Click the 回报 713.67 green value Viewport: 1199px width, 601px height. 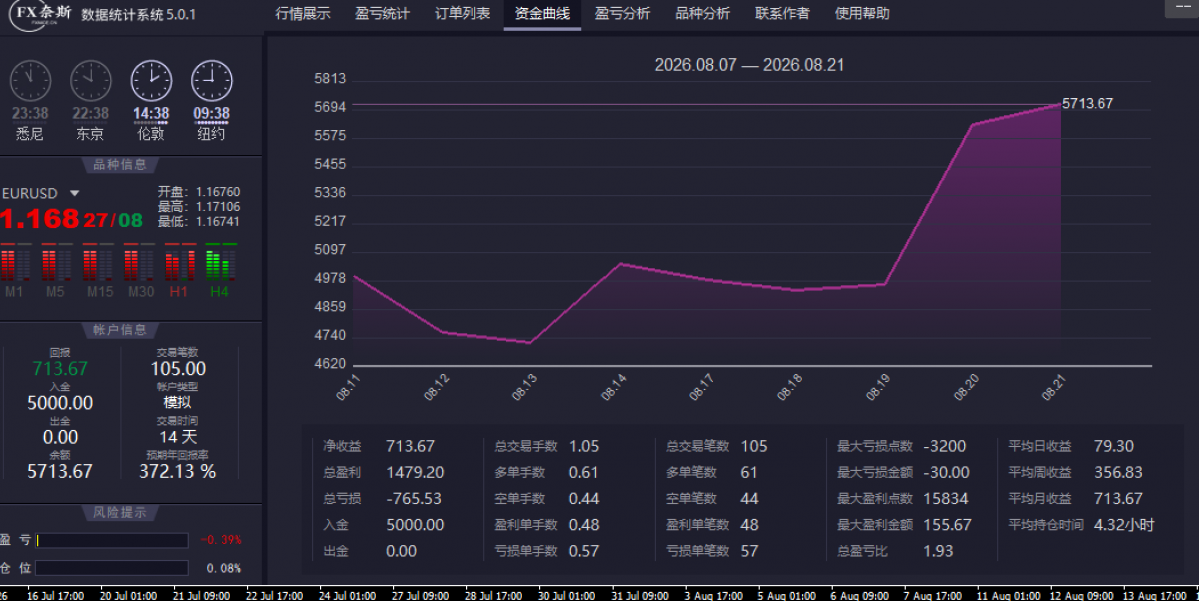tap(60, 369)
